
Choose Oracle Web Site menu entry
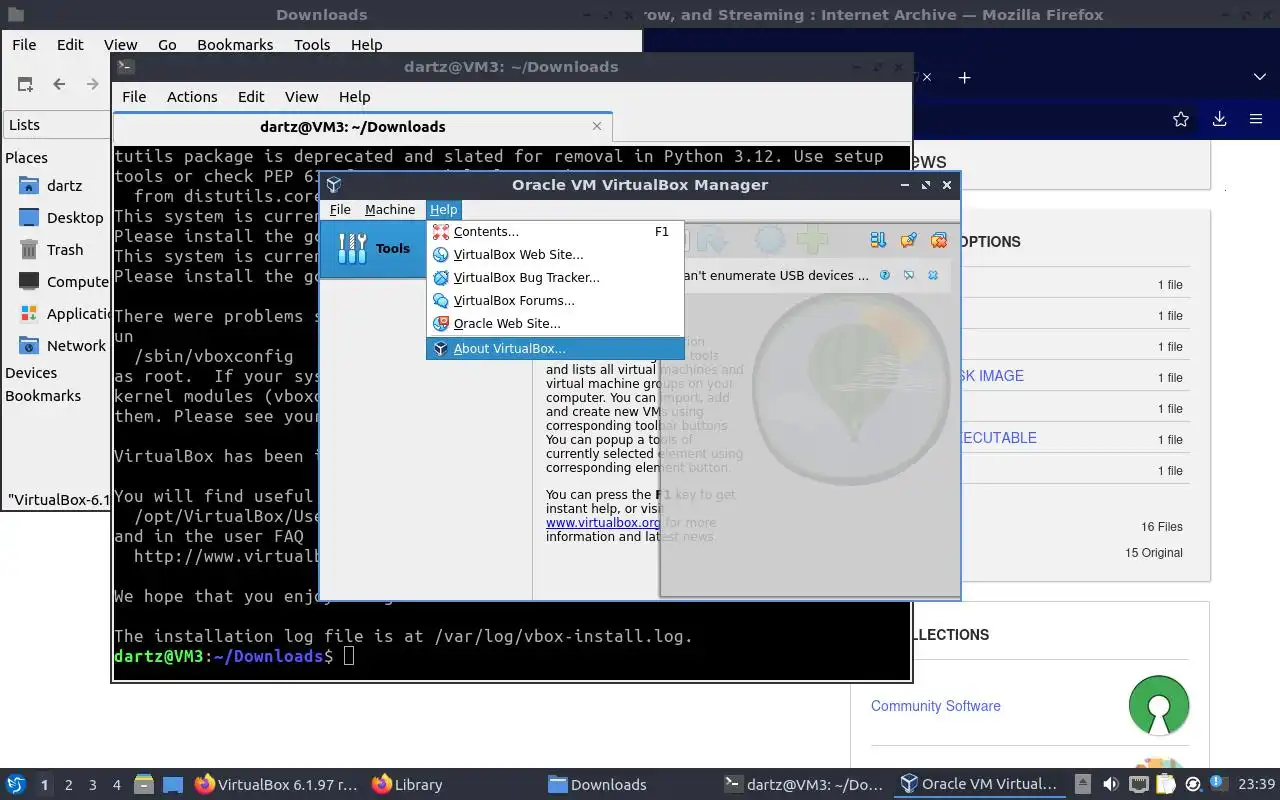(x=555, y=323)
